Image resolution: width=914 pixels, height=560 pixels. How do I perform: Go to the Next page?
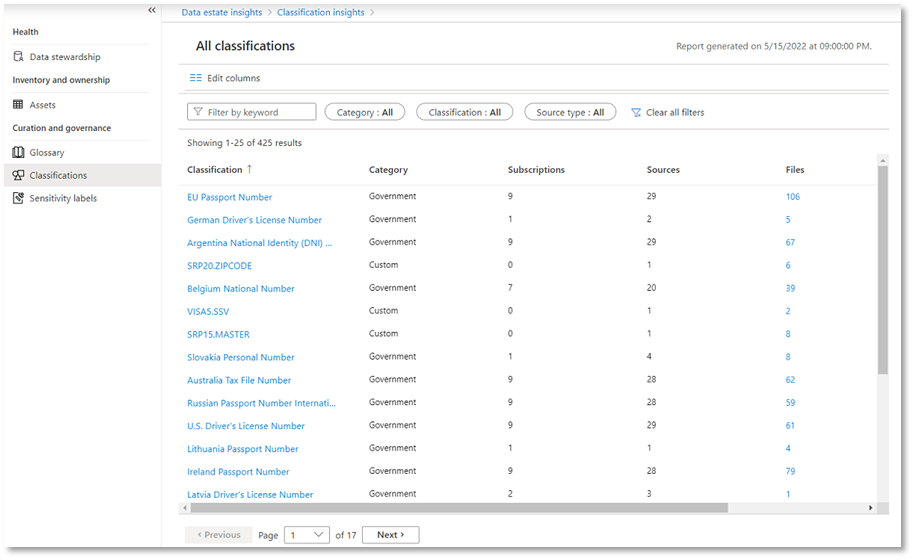tap(390, 535)
